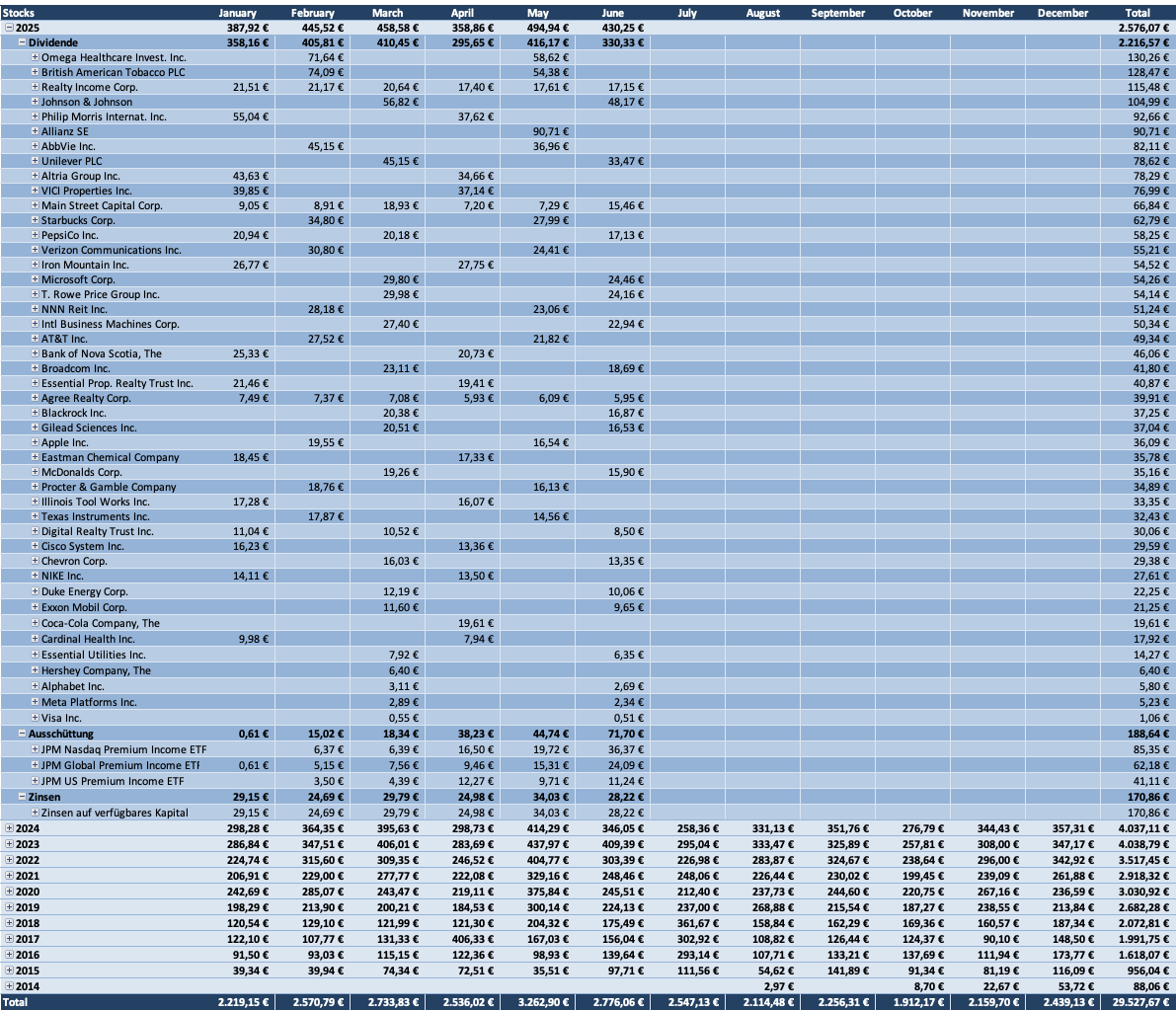
Task: Select the February column header
Action: point(313,13)
